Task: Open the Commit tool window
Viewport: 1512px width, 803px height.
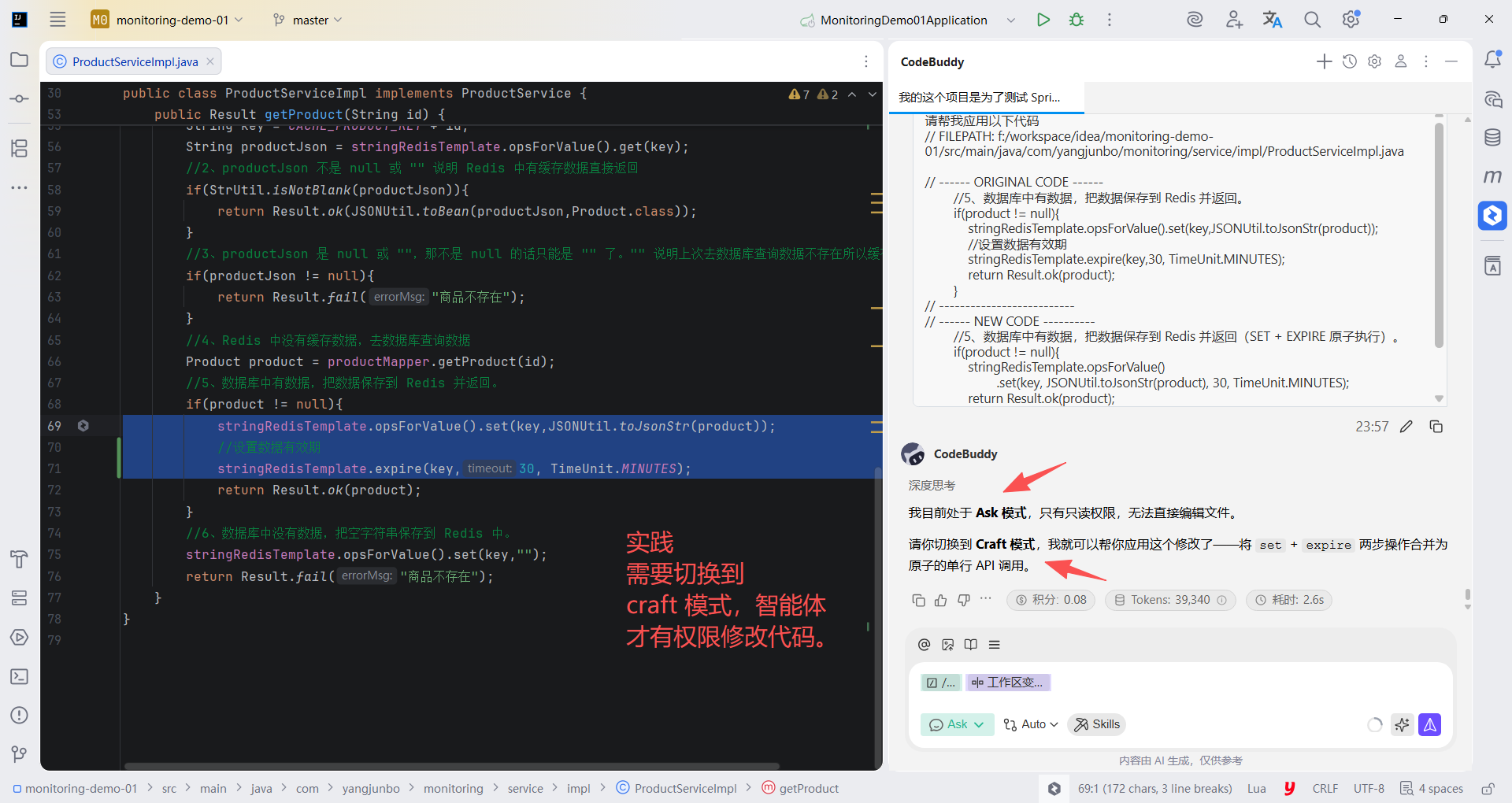Action: click(x=19, y=99)
